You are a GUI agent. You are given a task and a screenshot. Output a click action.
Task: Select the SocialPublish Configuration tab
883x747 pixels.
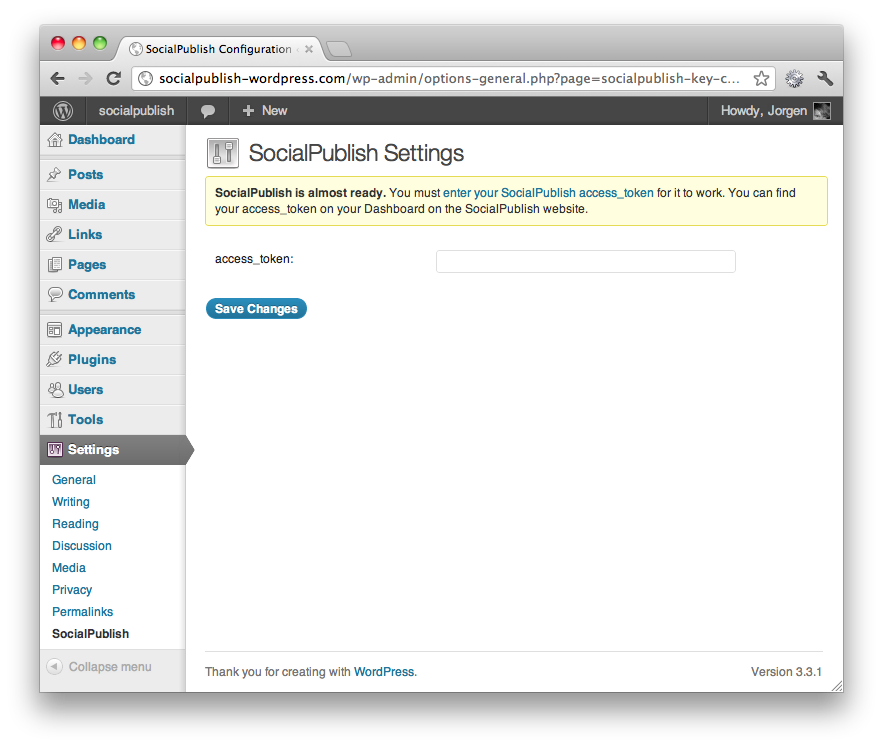(x=218, y=49)
